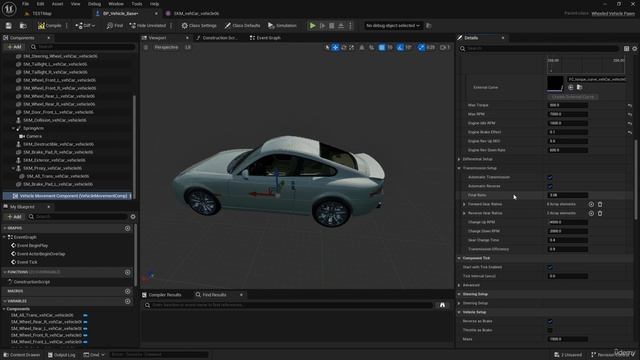Open the debug object selector dropdown
Image resolution: width=640 pixels, height=360 pixels.
click(x=393, y=26)
